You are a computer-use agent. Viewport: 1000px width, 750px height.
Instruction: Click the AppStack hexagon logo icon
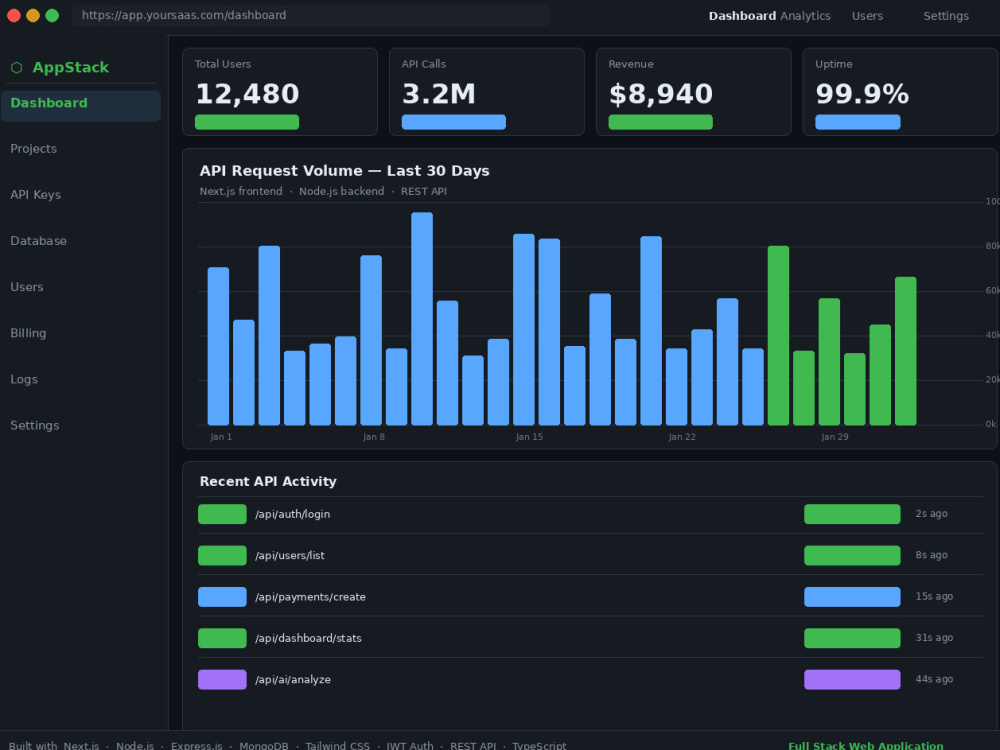17,68
